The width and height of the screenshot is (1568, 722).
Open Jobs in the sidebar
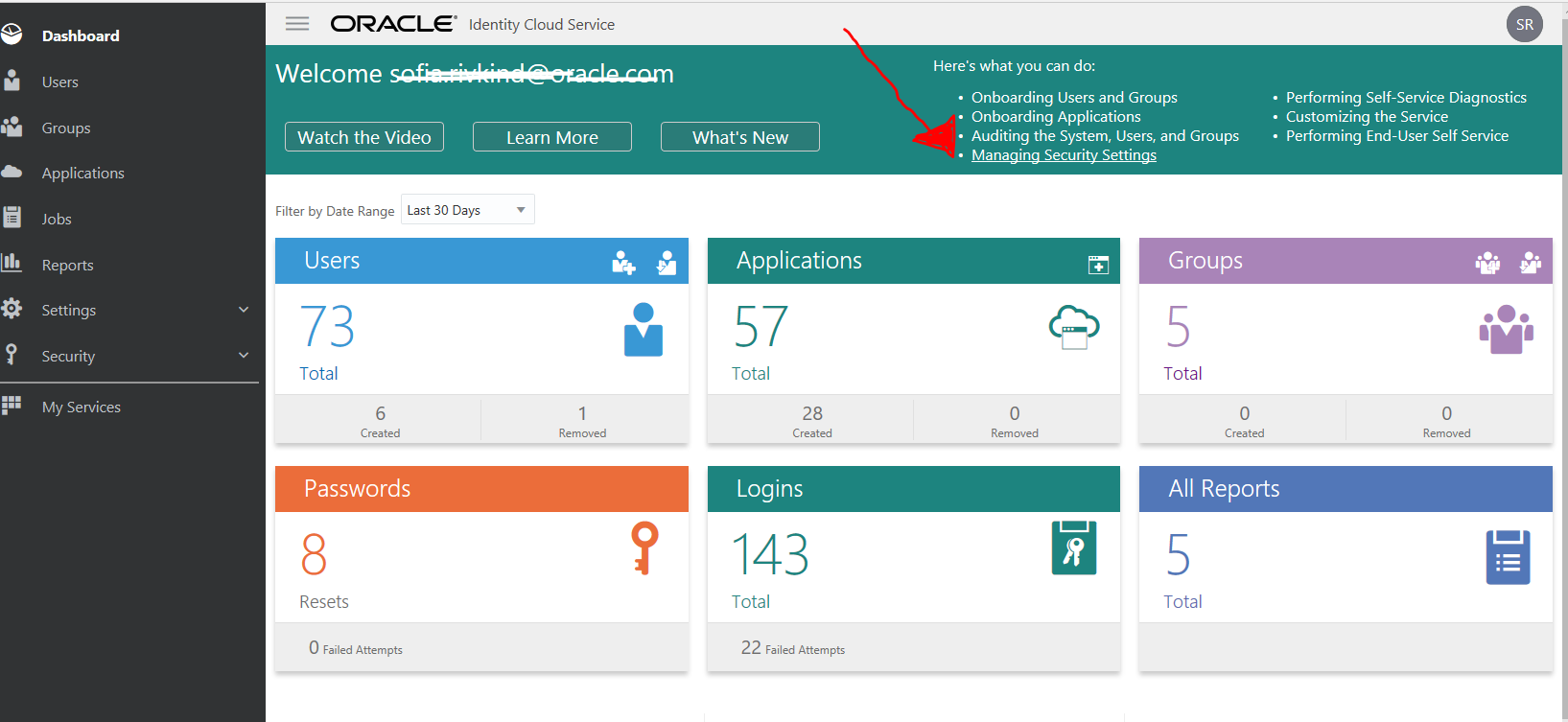(57, 220)
